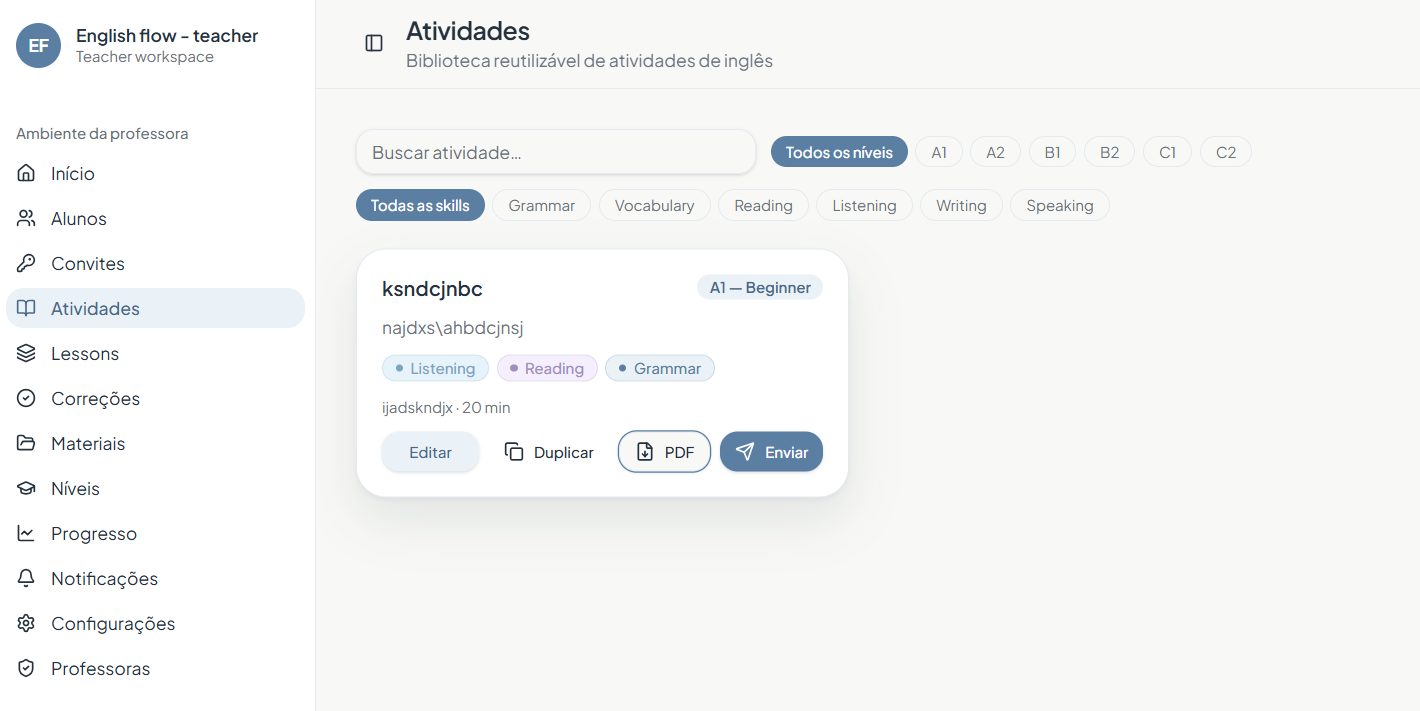Click the Buscar atividade search field
Viewport: 1420px width, 711px height.
point(556,152)
